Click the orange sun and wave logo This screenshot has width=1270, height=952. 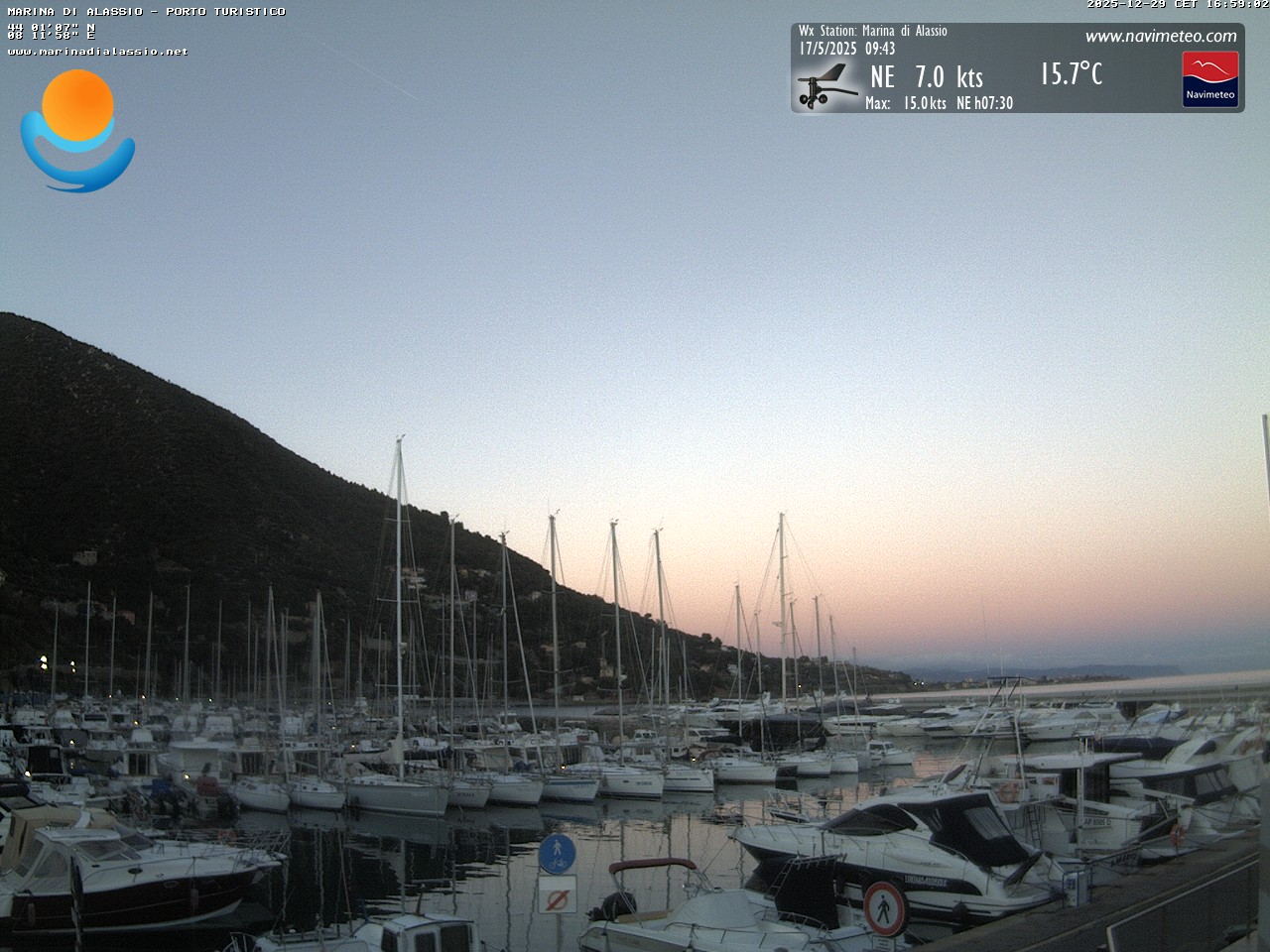tap(77, 130)
